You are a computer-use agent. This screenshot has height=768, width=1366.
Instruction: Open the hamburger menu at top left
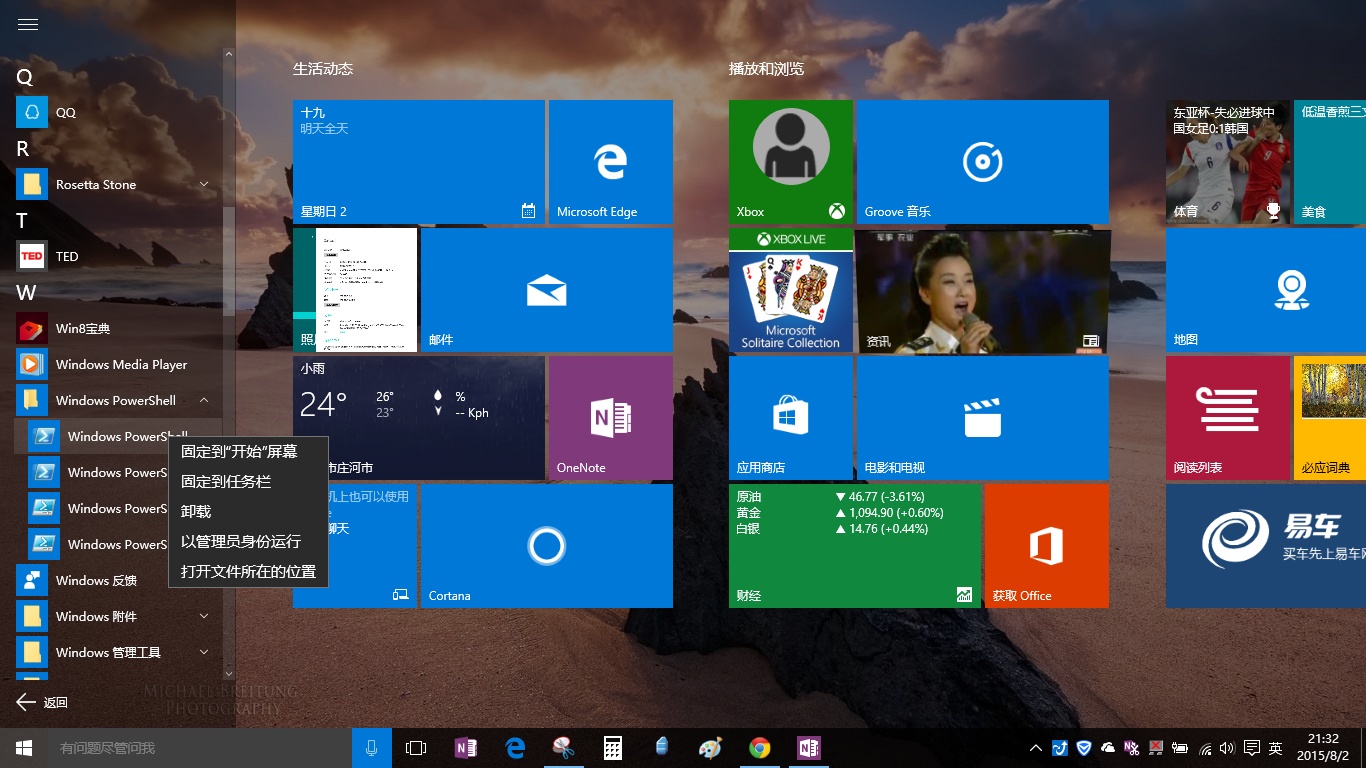pyautogui.click(x=28, y=25)
